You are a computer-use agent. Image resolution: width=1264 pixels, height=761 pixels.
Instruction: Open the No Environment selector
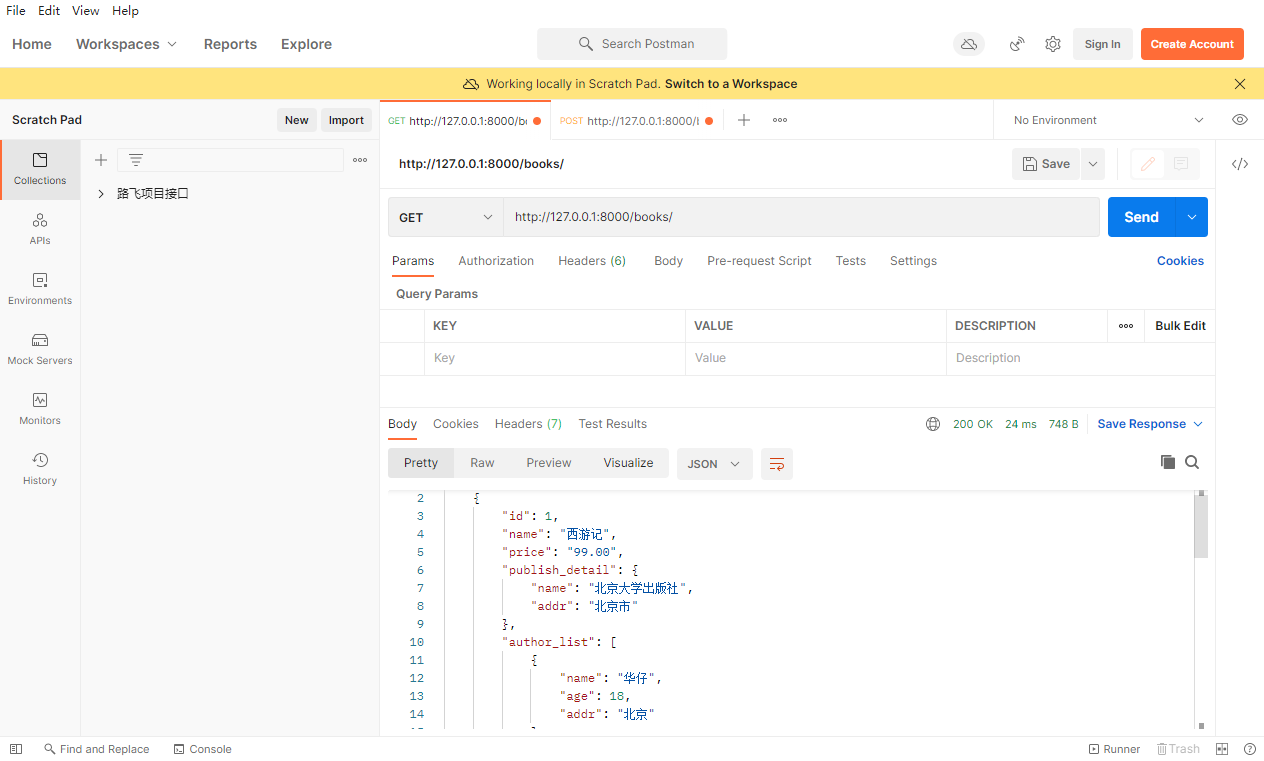point(1108,120)
